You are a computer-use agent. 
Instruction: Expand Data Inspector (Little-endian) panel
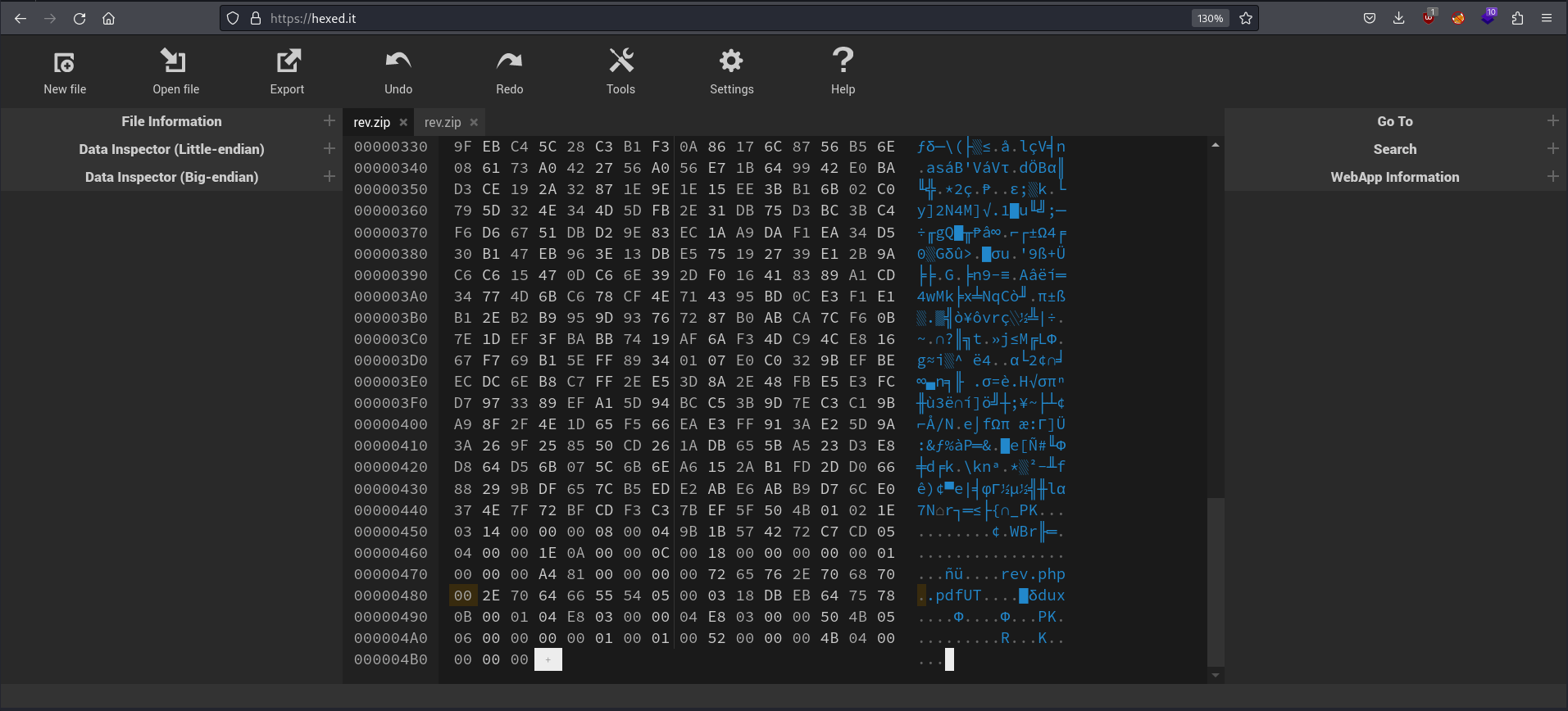pyautogui.click(x=330, y=148)
